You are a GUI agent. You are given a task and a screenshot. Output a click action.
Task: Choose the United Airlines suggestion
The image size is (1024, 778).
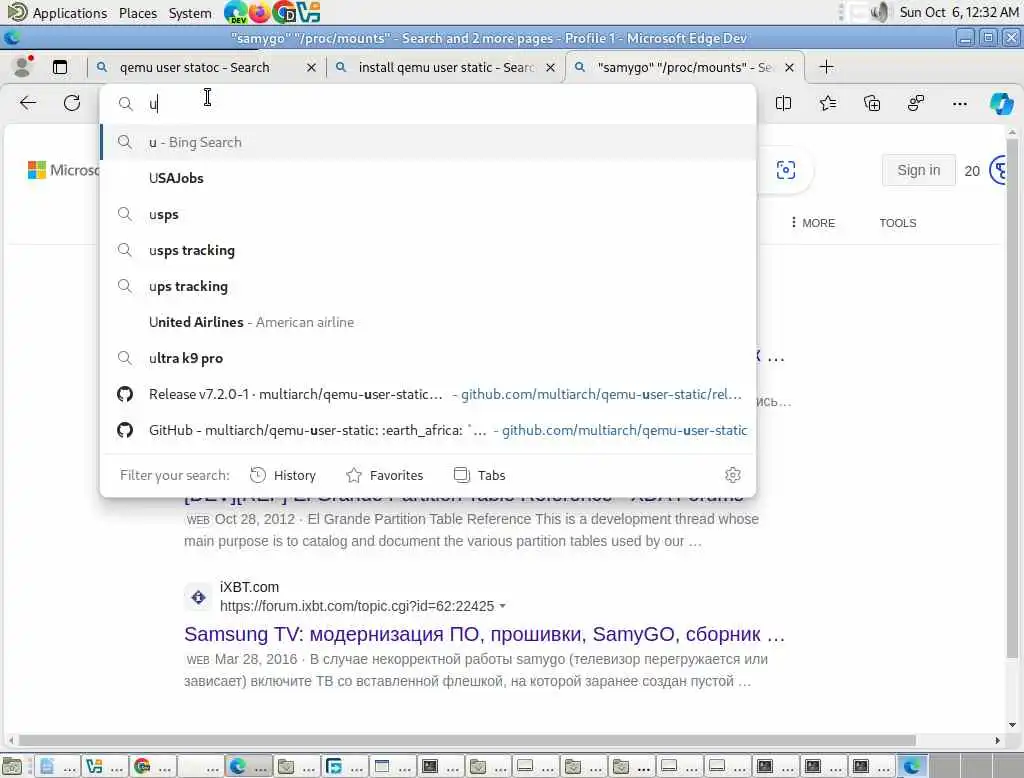(x=428, y=322)
